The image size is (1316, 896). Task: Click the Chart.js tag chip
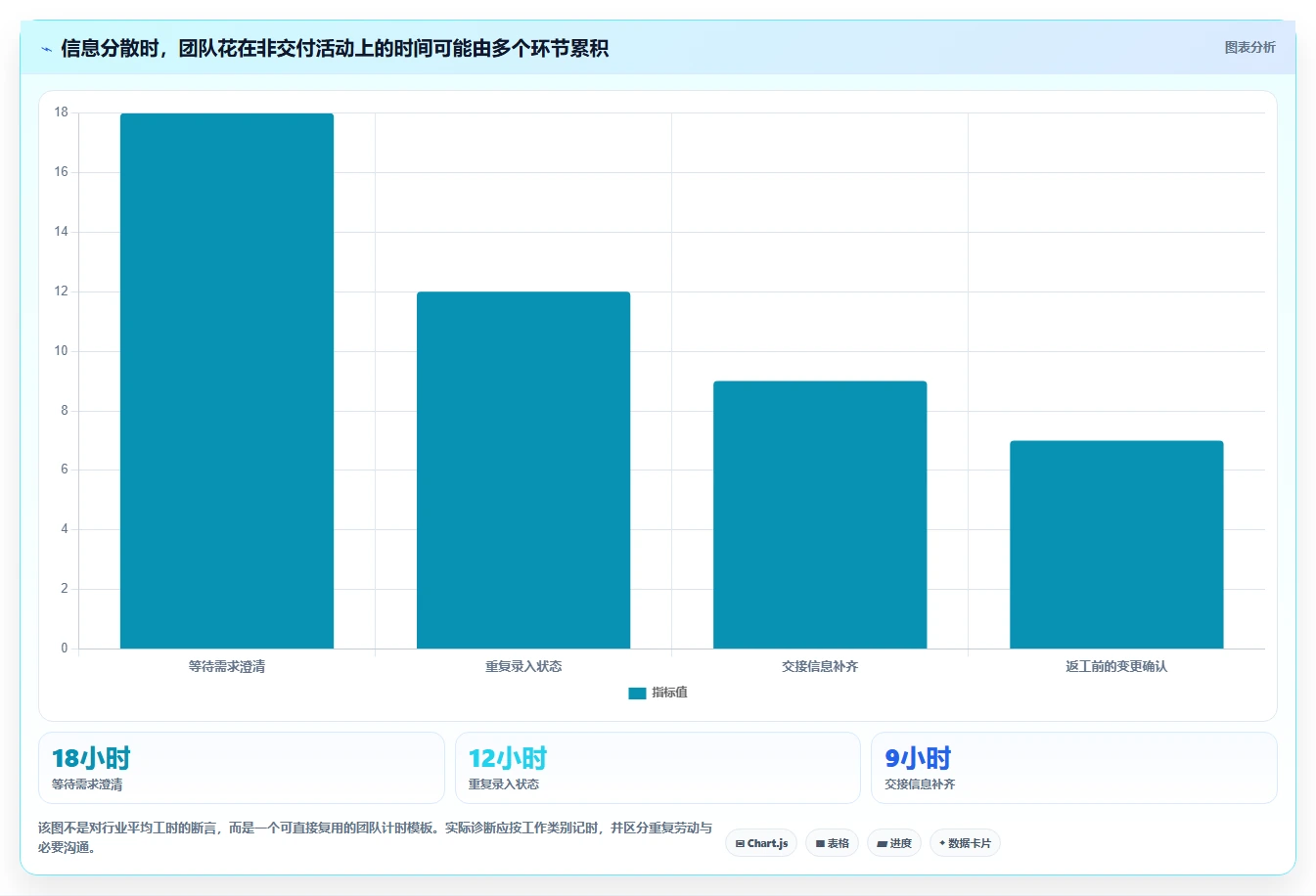coord(761,843)
